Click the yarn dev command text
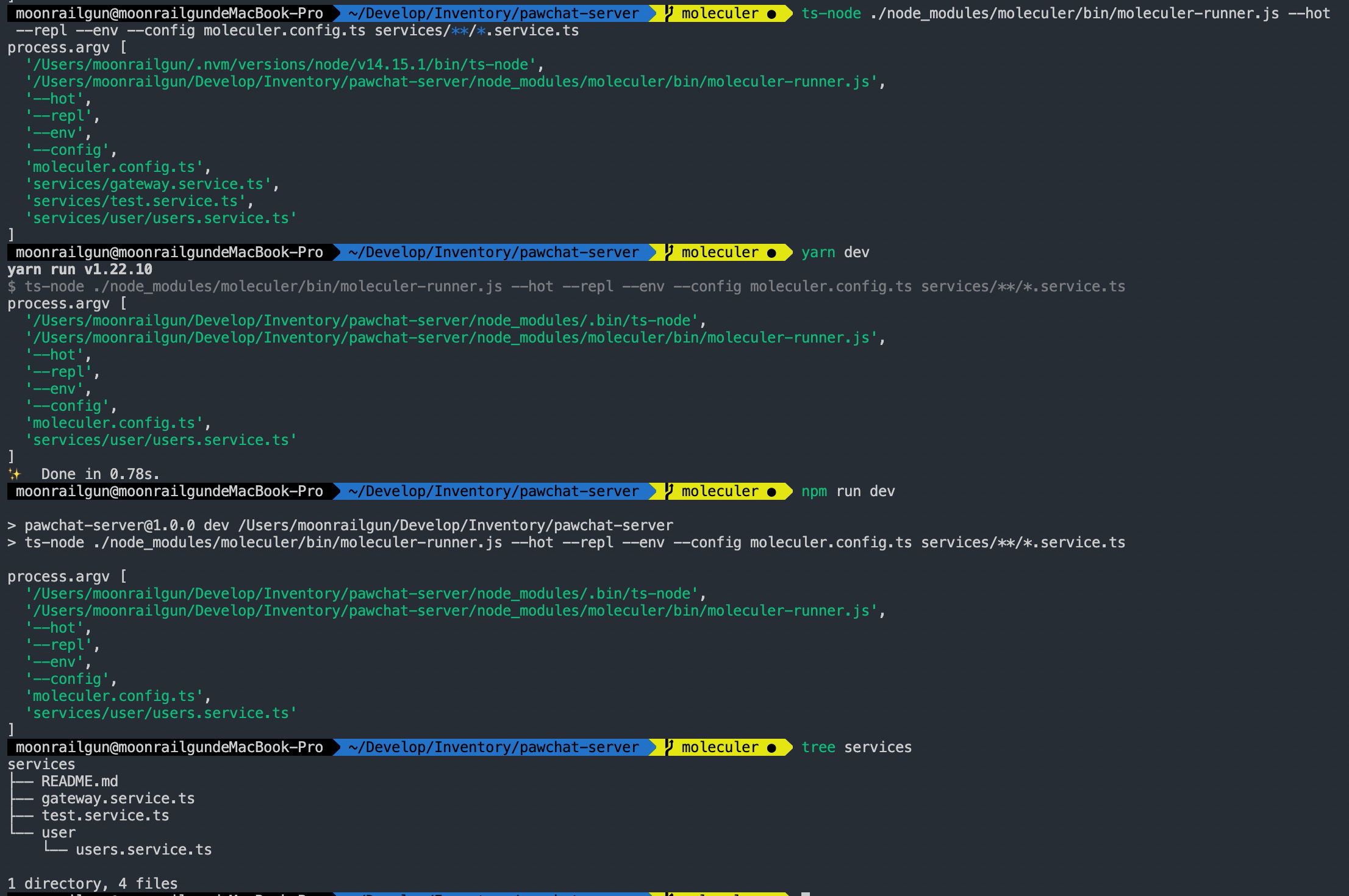This screenshot has height=896, width=1349. tap(835, 252)
